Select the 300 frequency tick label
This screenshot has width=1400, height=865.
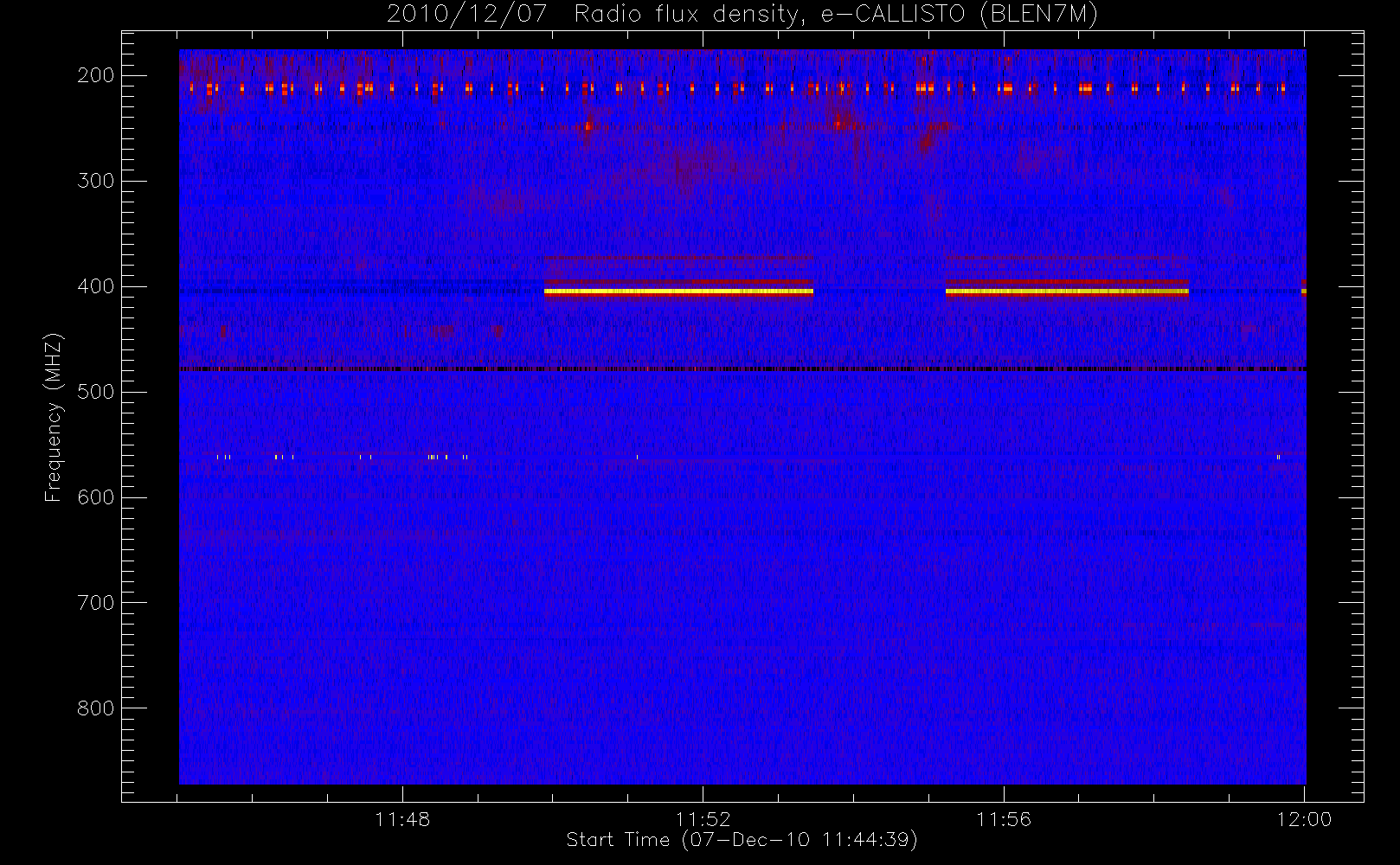click(96, 181)
